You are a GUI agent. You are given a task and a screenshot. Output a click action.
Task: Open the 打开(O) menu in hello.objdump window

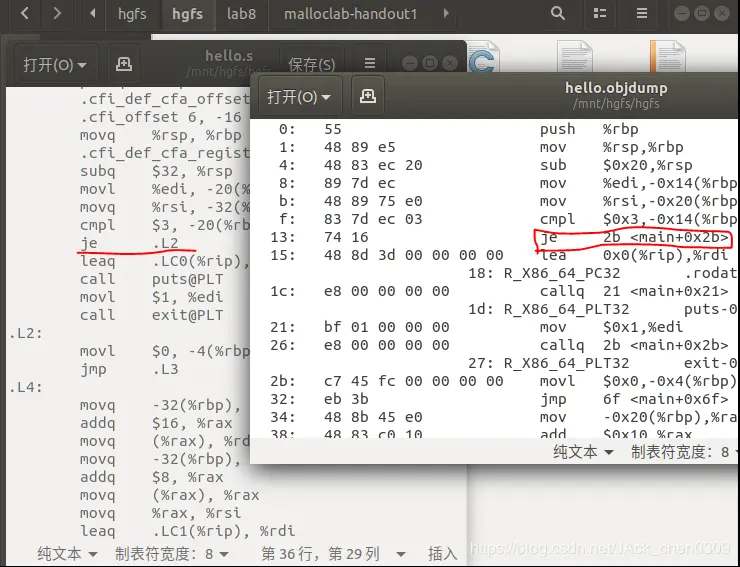coord(300,97)
